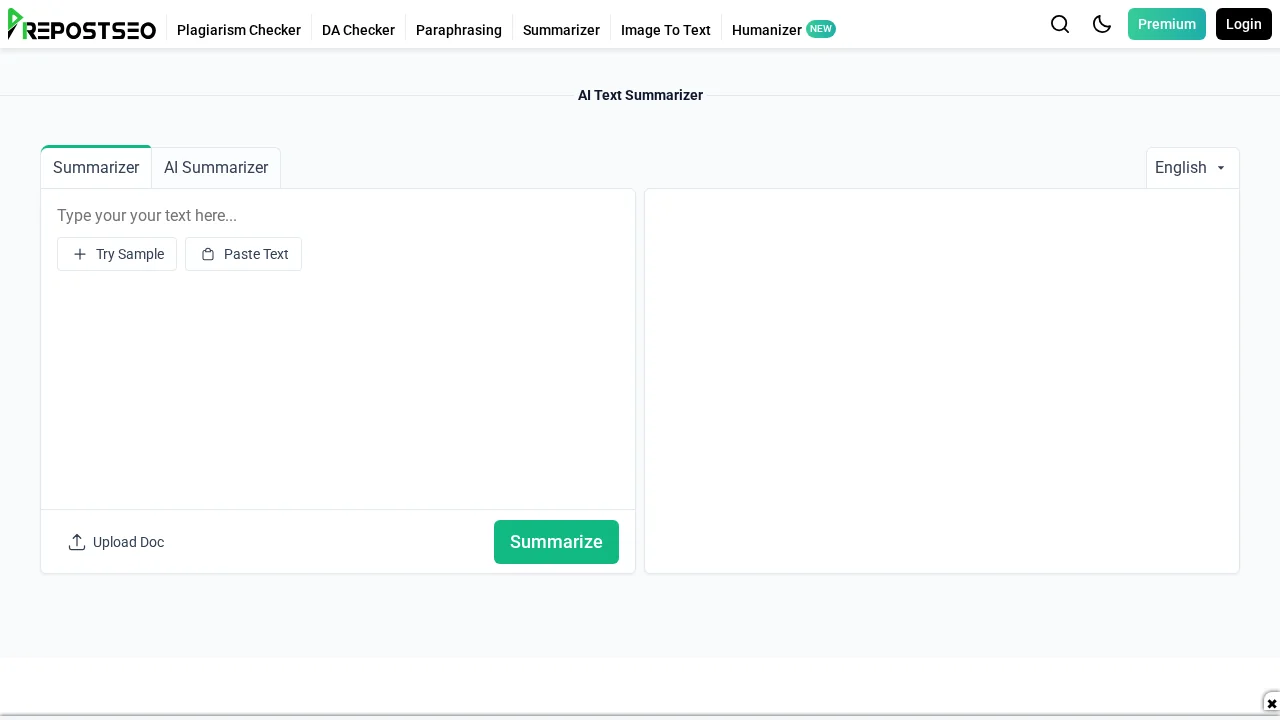Image resolution: width=1280 pixels, height=720 pixels.
Task: Click the clipboard icon on Paste Text
Action: pyautogui.click(x=208, y=254)
